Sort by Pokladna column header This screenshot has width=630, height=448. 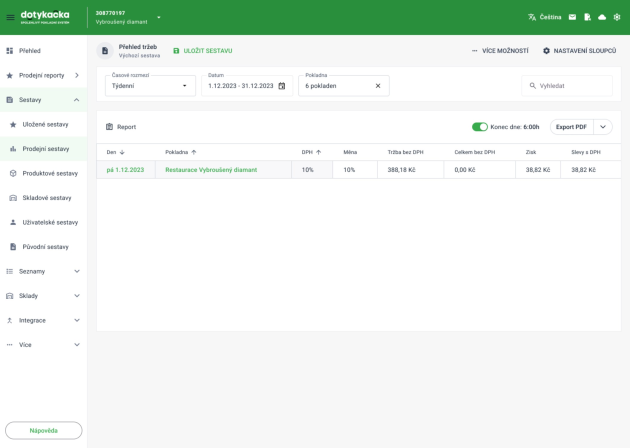click(x=181, y=152)
